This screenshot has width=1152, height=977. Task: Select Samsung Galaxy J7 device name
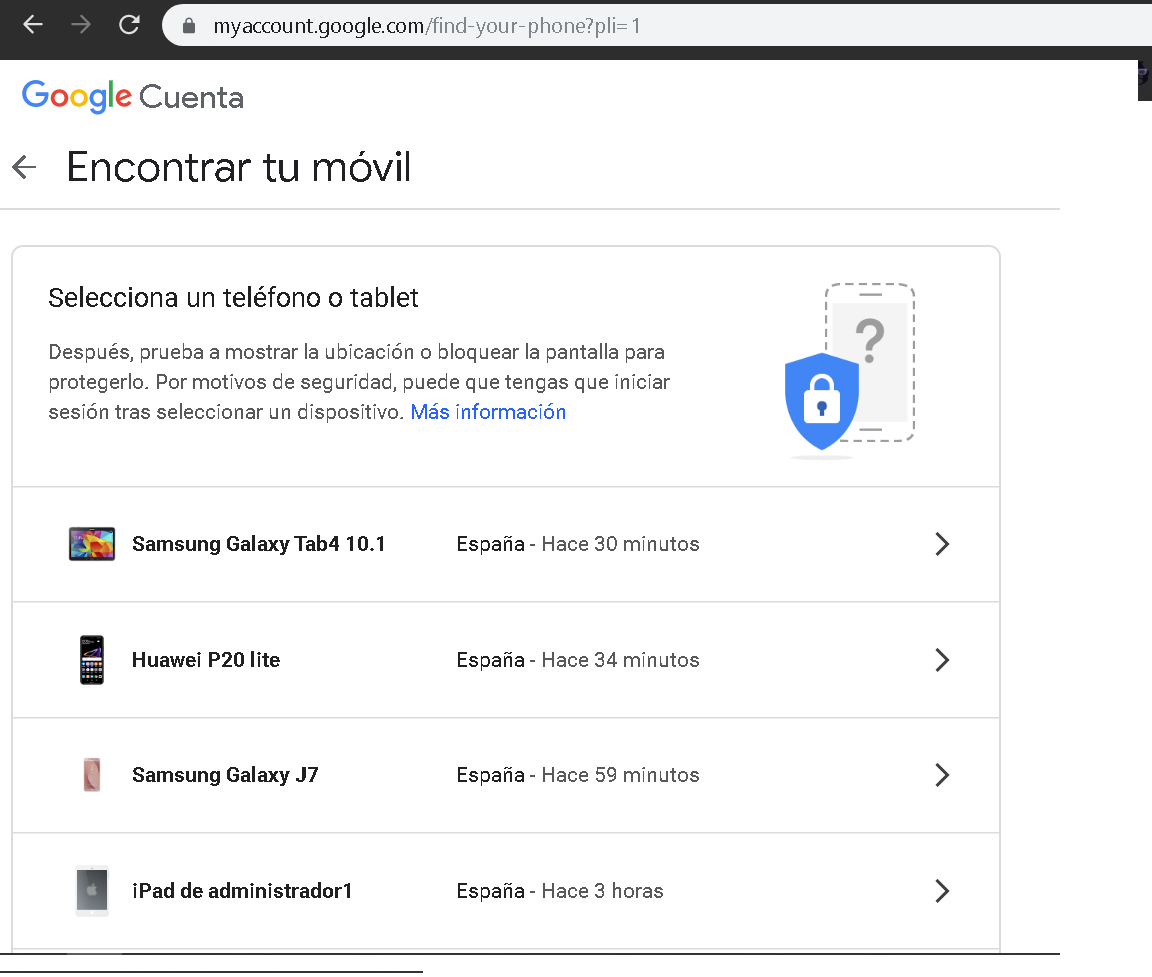[x=225, y=775]
